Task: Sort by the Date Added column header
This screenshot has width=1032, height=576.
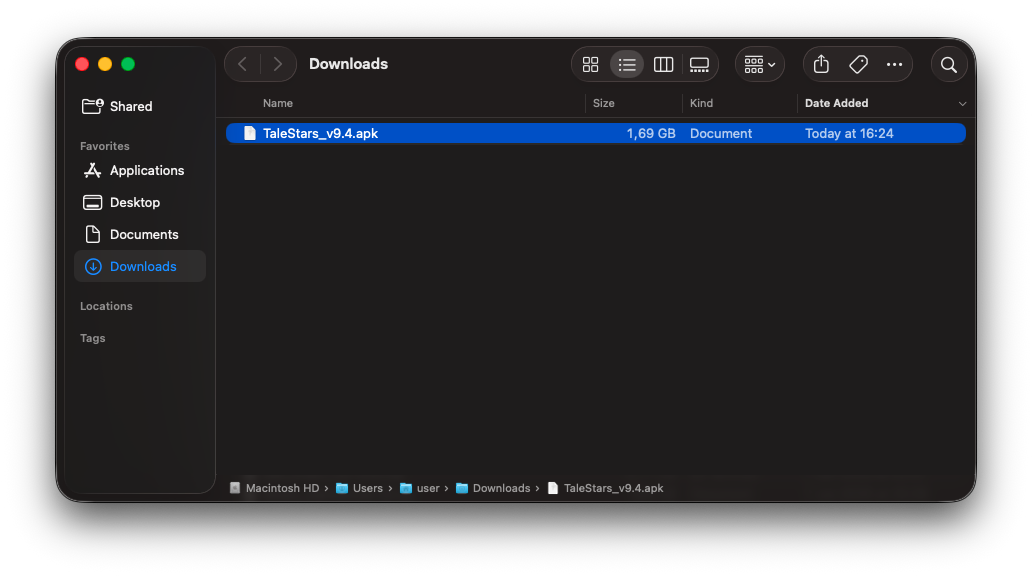Action: point(836,103)
